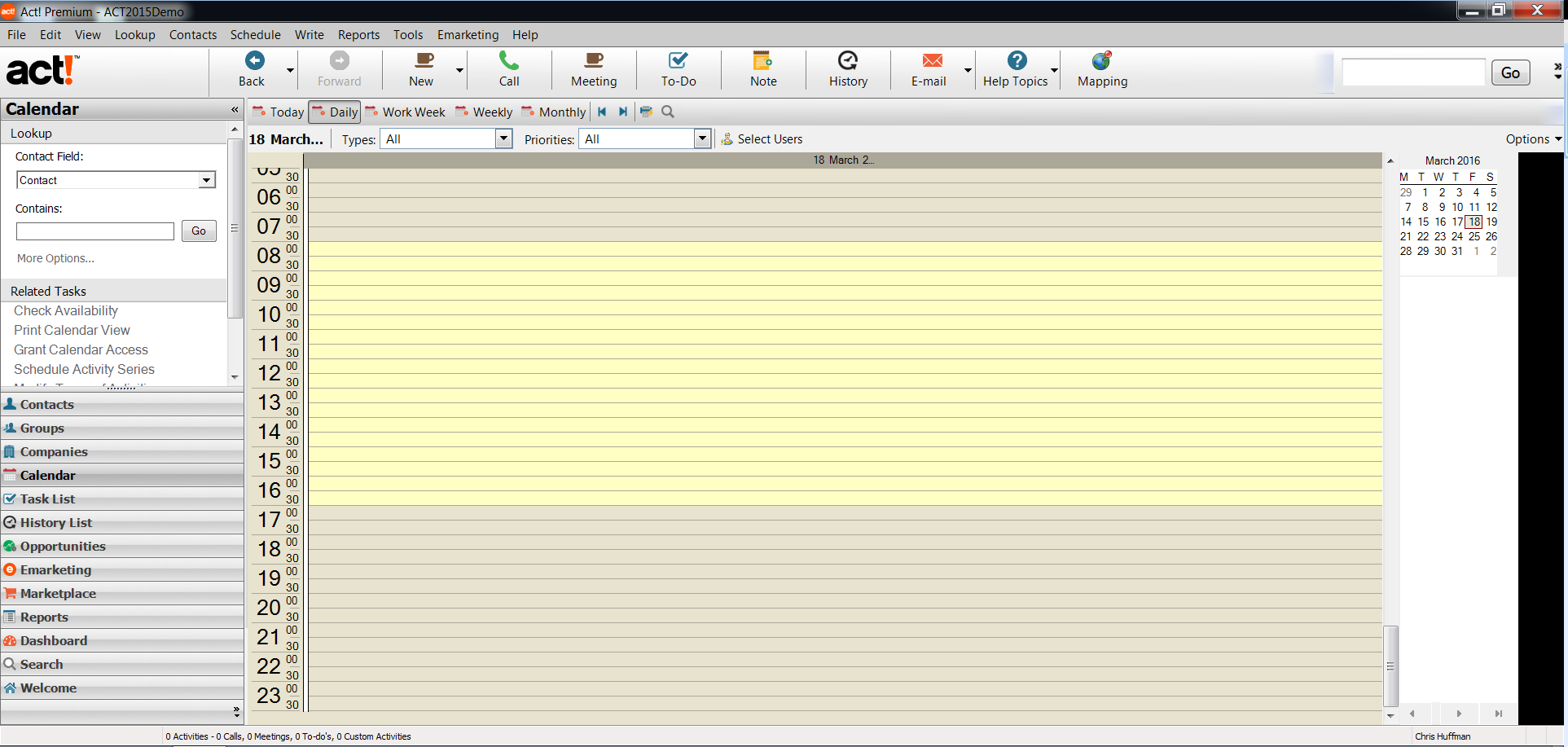Open the Lookup menu

click(135, 34)
